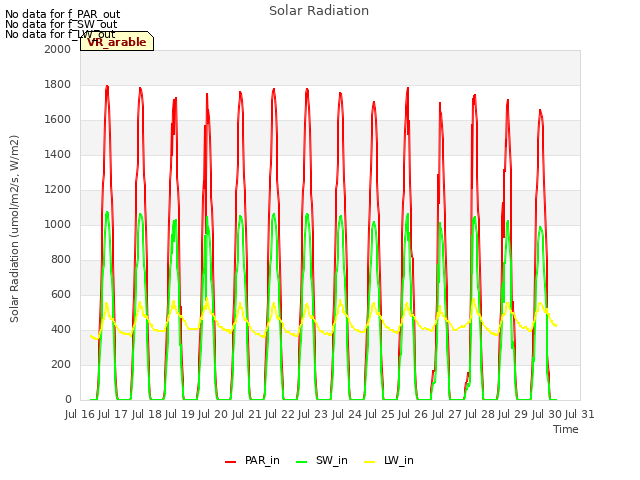
Task: Click the 'No data for f_PAR_out' message
Action: [62, 15]
